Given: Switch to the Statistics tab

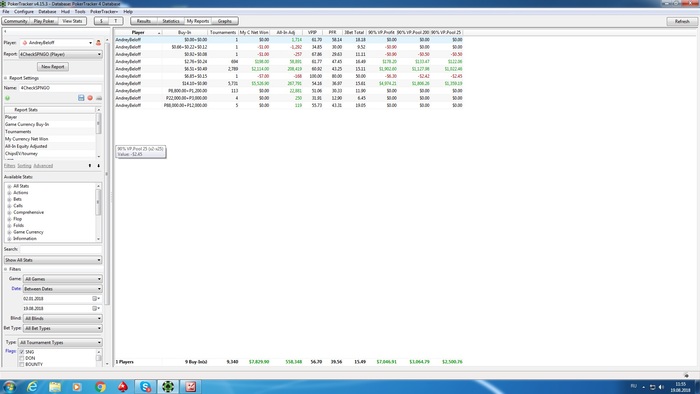Looking at the screenshot, I should pos(171,21).
